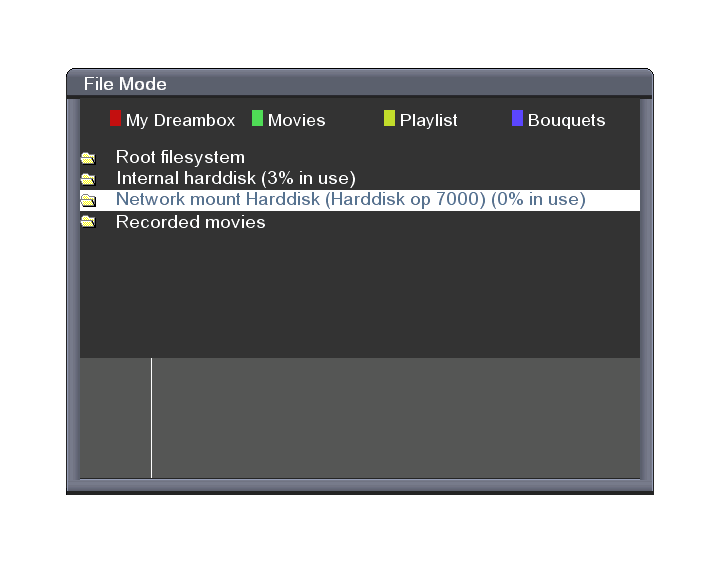The width and height of the screenshot is (720, 576).
Task: Click the File Mode title bar
Action: click(360, 84)
